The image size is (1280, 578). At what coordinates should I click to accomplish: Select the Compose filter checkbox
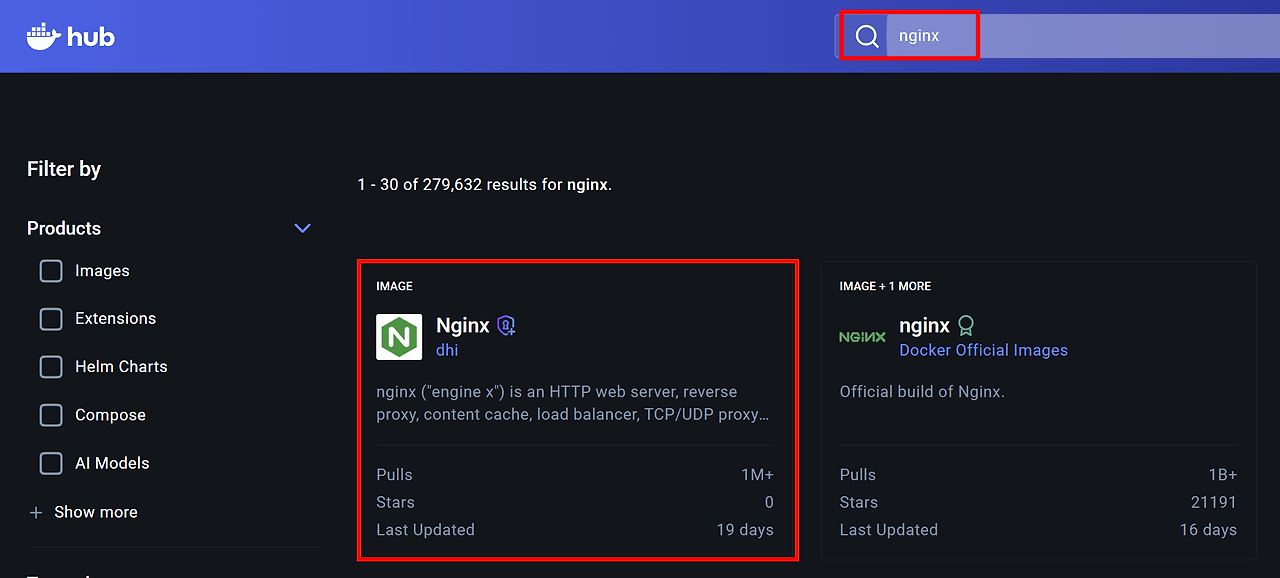(x=51, y=415)
